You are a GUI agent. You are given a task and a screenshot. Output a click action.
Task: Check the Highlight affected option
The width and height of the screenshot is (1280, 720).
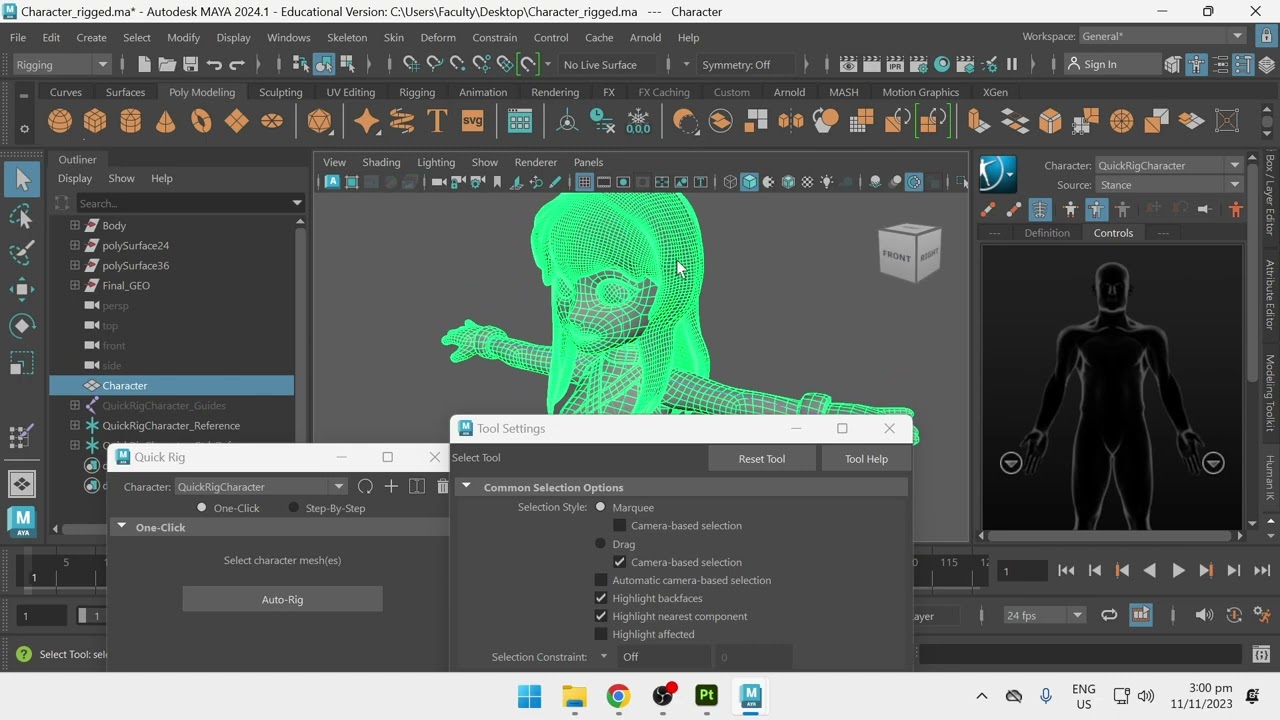pyautogui.click(x=601, y=634)
